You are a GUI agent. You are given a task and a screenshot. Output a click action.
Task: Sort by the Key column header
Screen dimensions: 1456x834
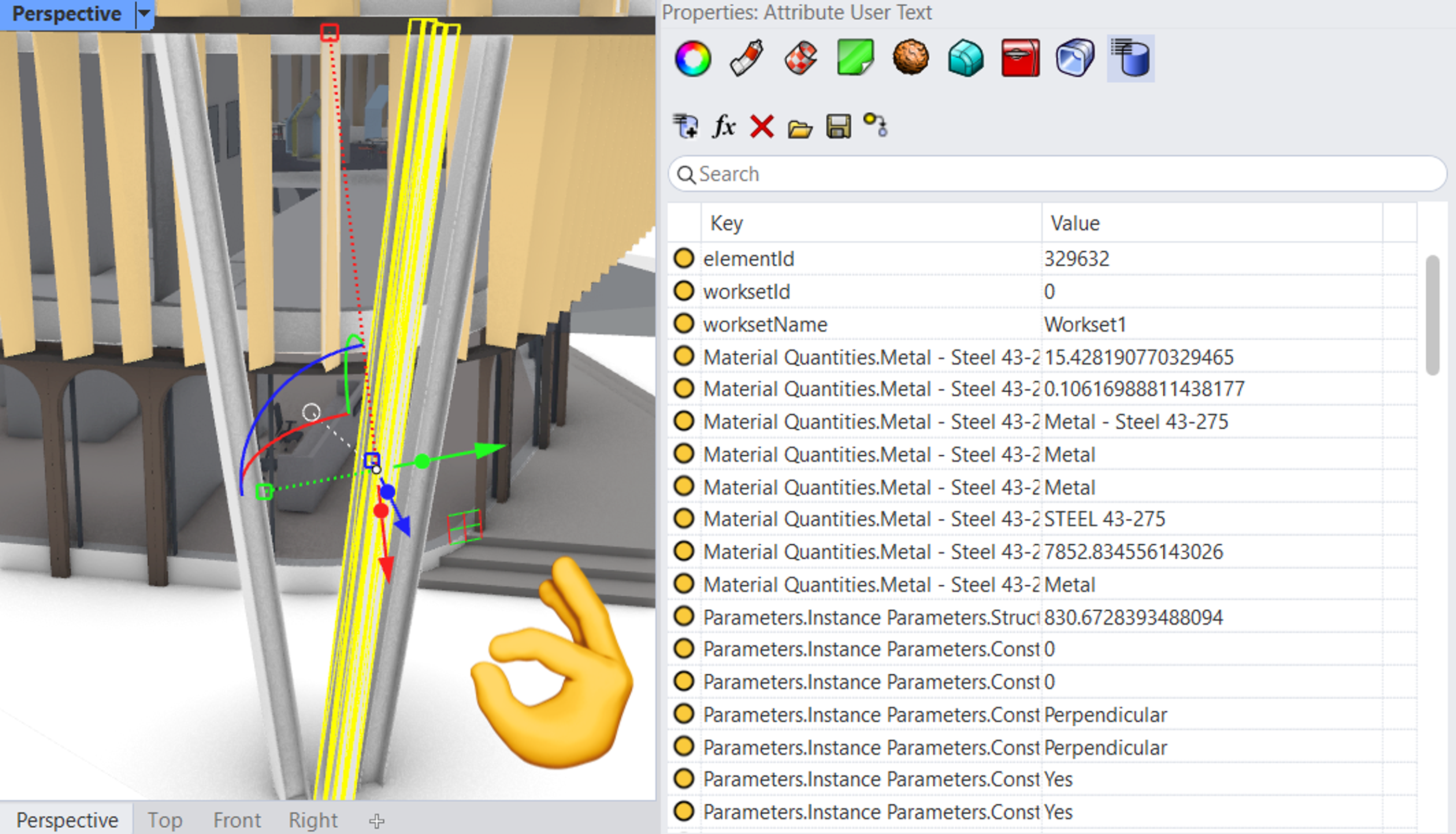[x=870, y=223]
